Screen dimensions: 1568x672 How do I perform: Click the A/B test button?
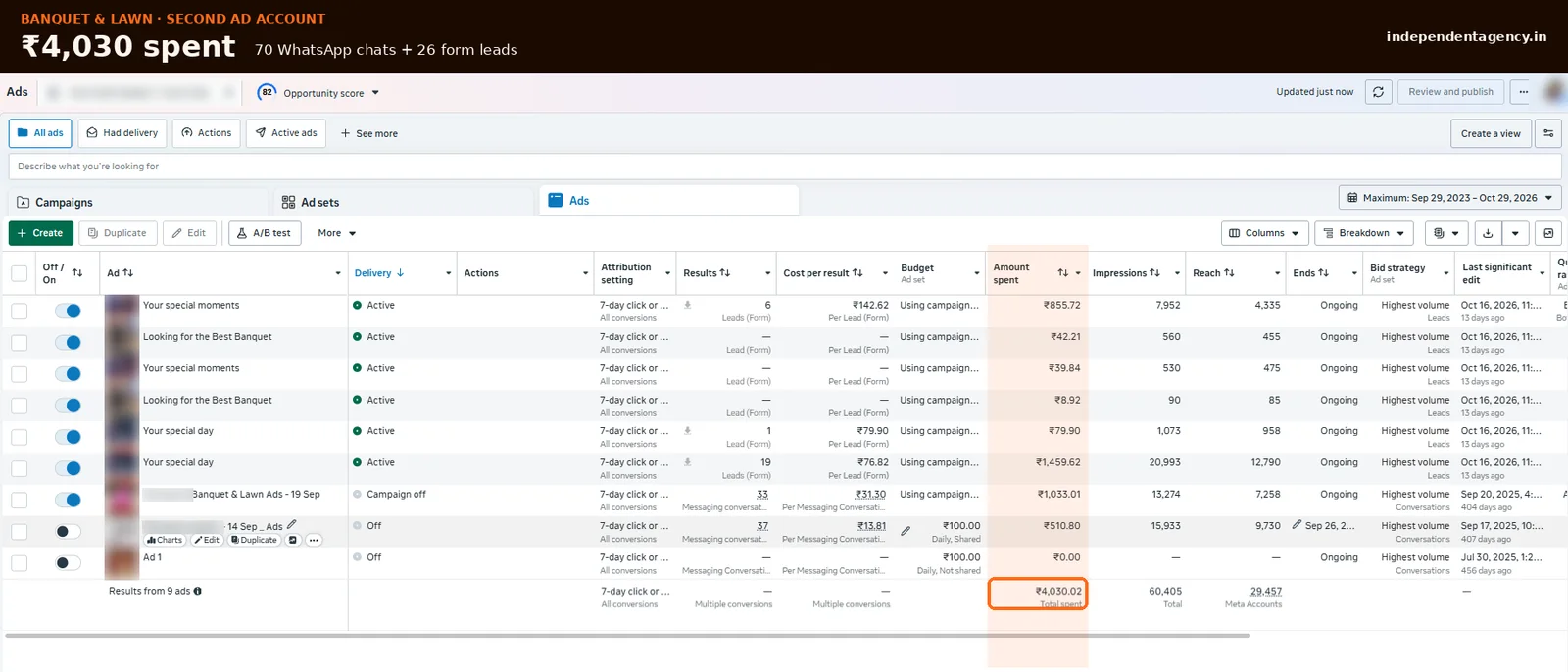coord(265,233)
